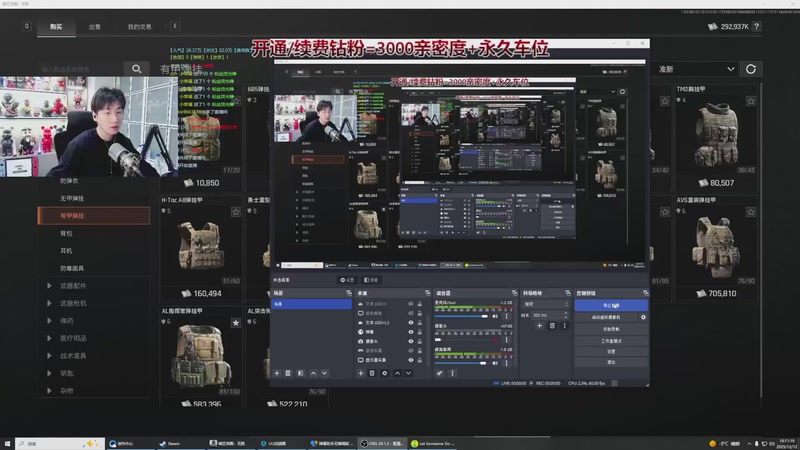Viewport: 800px width, 450px height.
Task: Open three-dot menu for the 桌面音频 channel
Action: (x=507, y=363)
